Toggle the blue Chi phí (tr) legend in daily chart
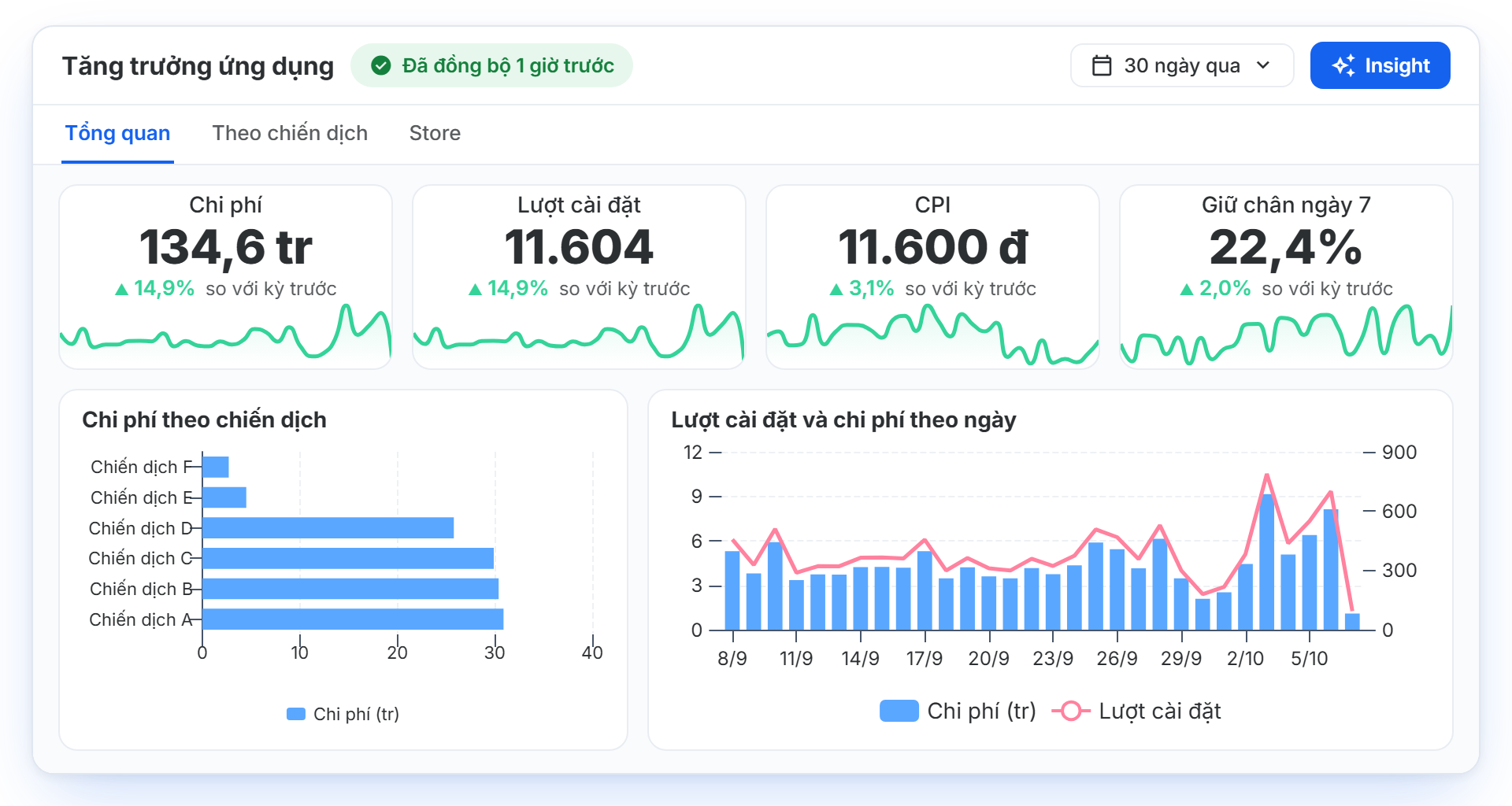The width and height of the screenshot is (1512, 806). pos(958,711)
